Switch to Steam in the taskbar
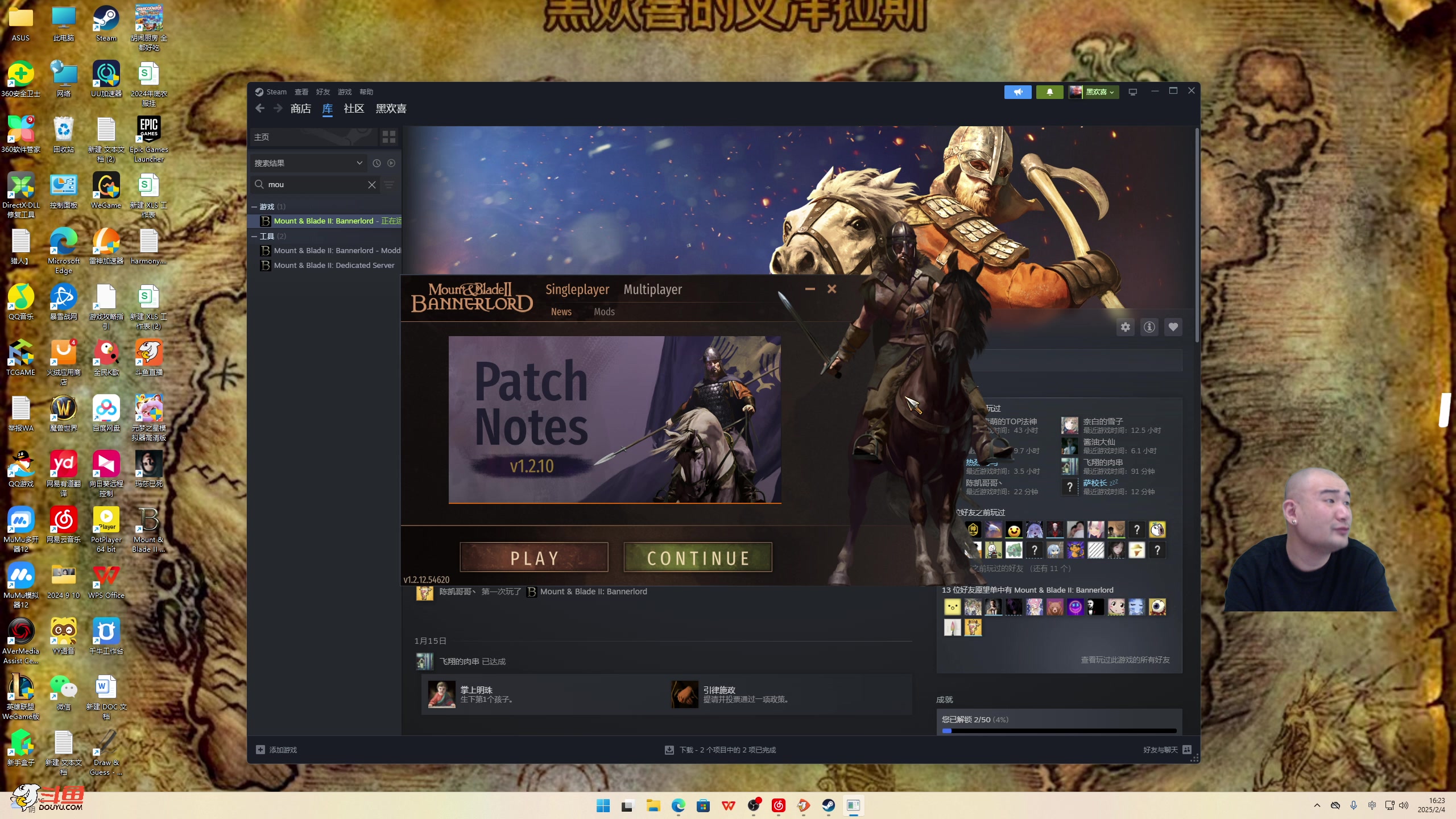The image size is (1456, 819). click(828, 805)
